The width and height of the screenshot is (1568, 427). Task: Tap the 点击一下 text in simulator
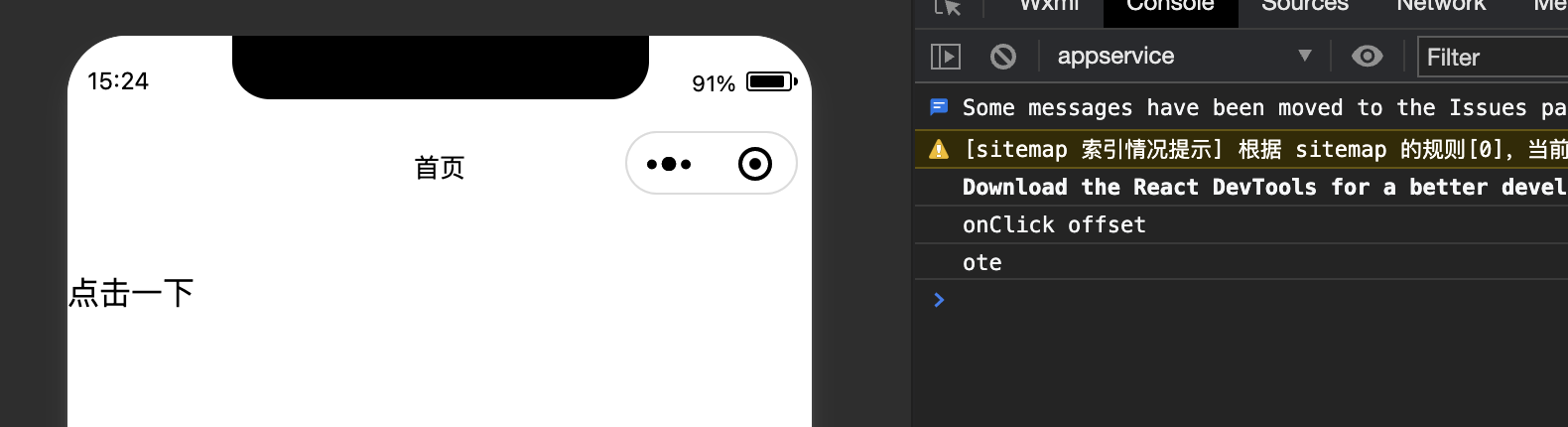click(x=131, y=293)
